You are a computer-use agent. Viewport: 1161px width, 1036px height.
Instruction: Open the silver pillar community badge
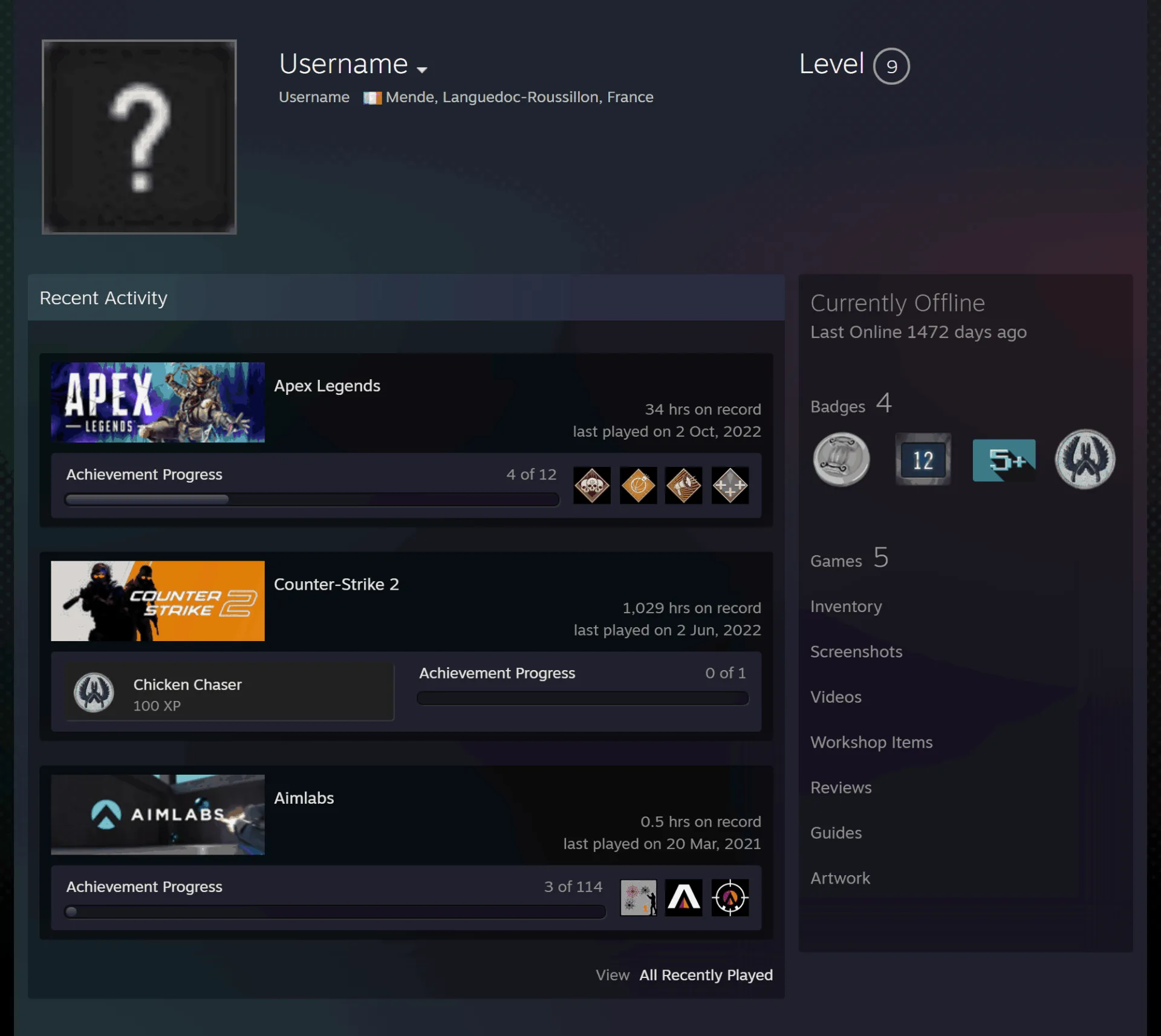(841, 460)
